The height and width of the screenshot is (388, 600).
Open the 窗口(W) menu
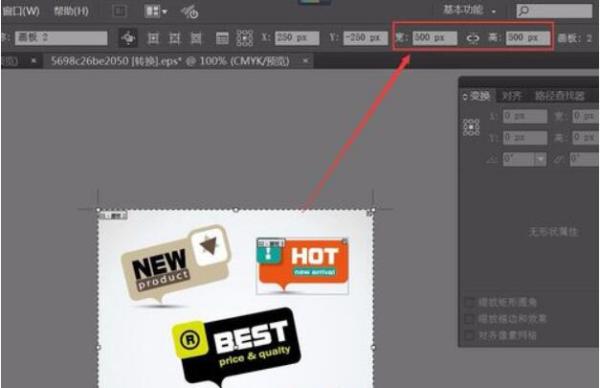point(21,11)
